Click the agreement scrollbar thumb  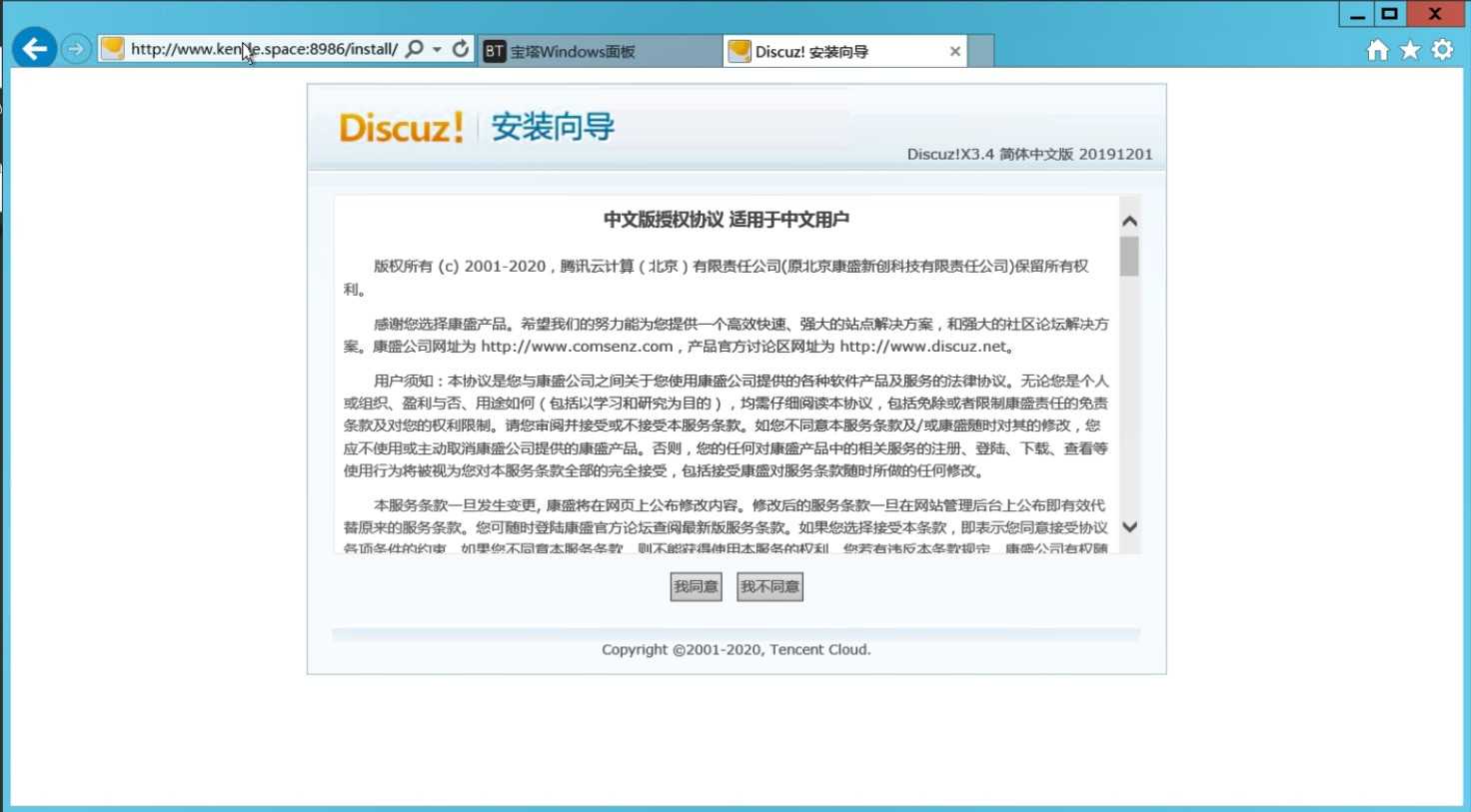pyautogui.click(x=1129, y=256)
